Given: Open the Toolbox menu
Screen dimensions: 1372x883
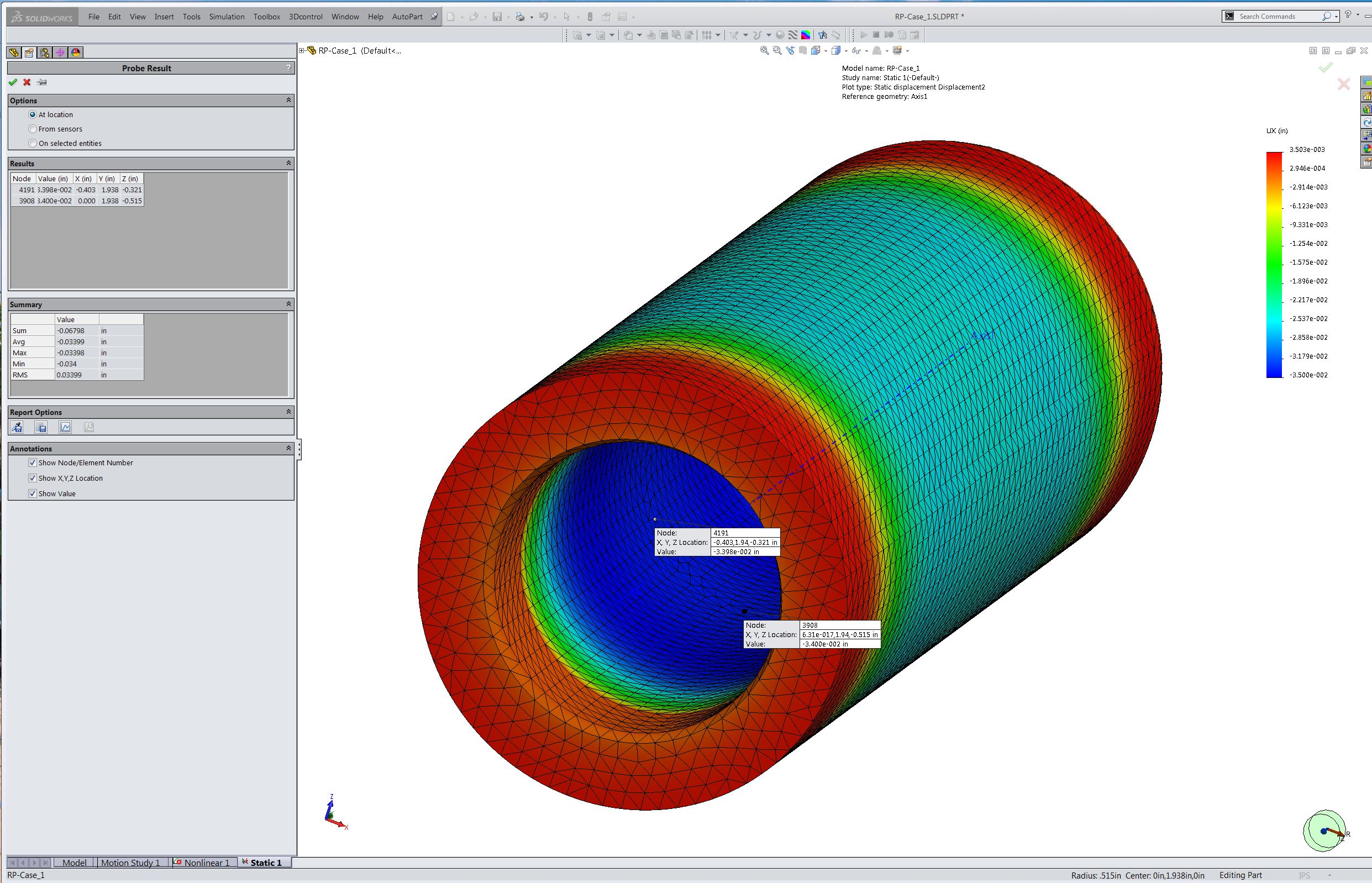Looking at the screenshot, I should [266, 17].
